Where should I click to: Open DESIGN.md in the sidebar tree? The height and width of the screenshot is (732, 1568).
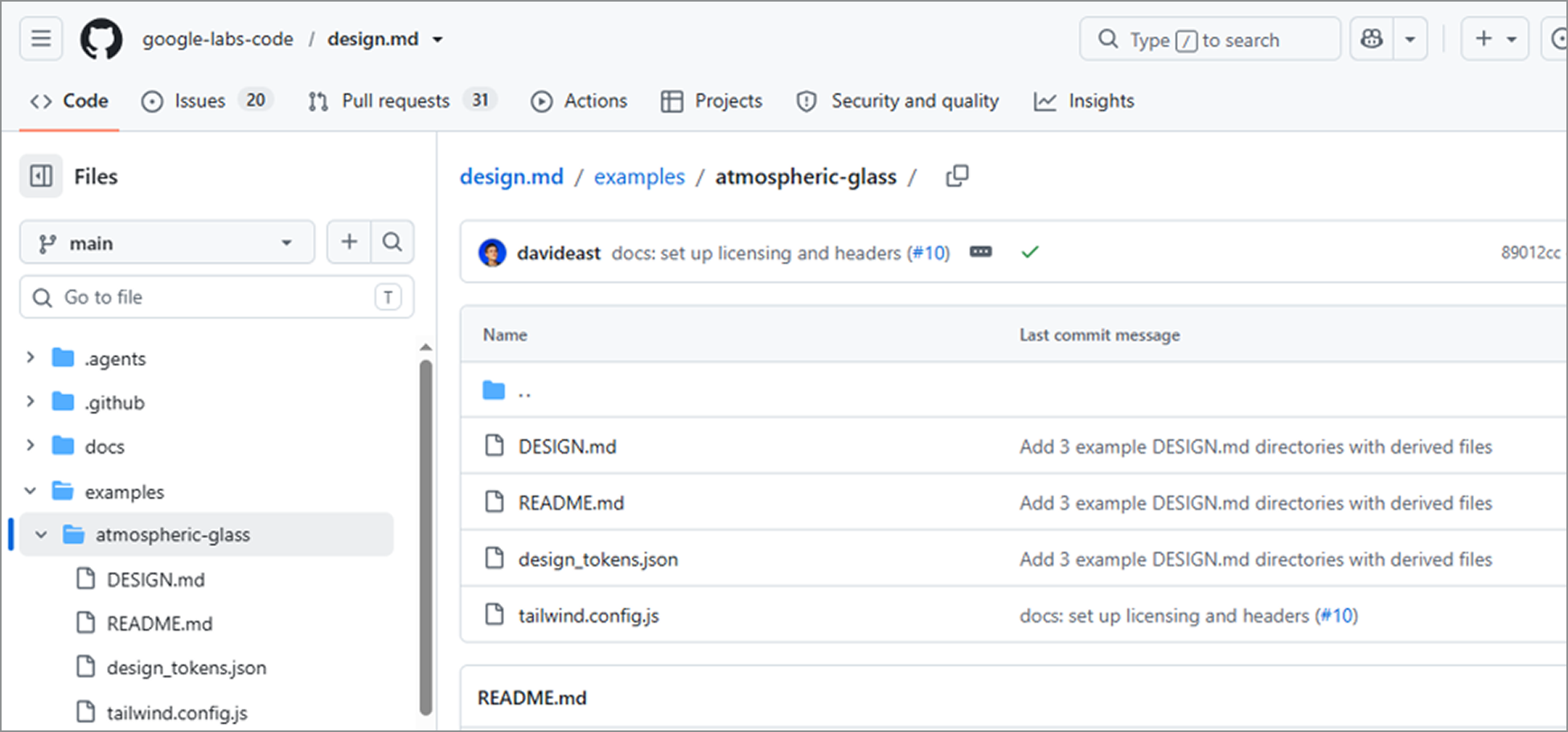(156, 579)
